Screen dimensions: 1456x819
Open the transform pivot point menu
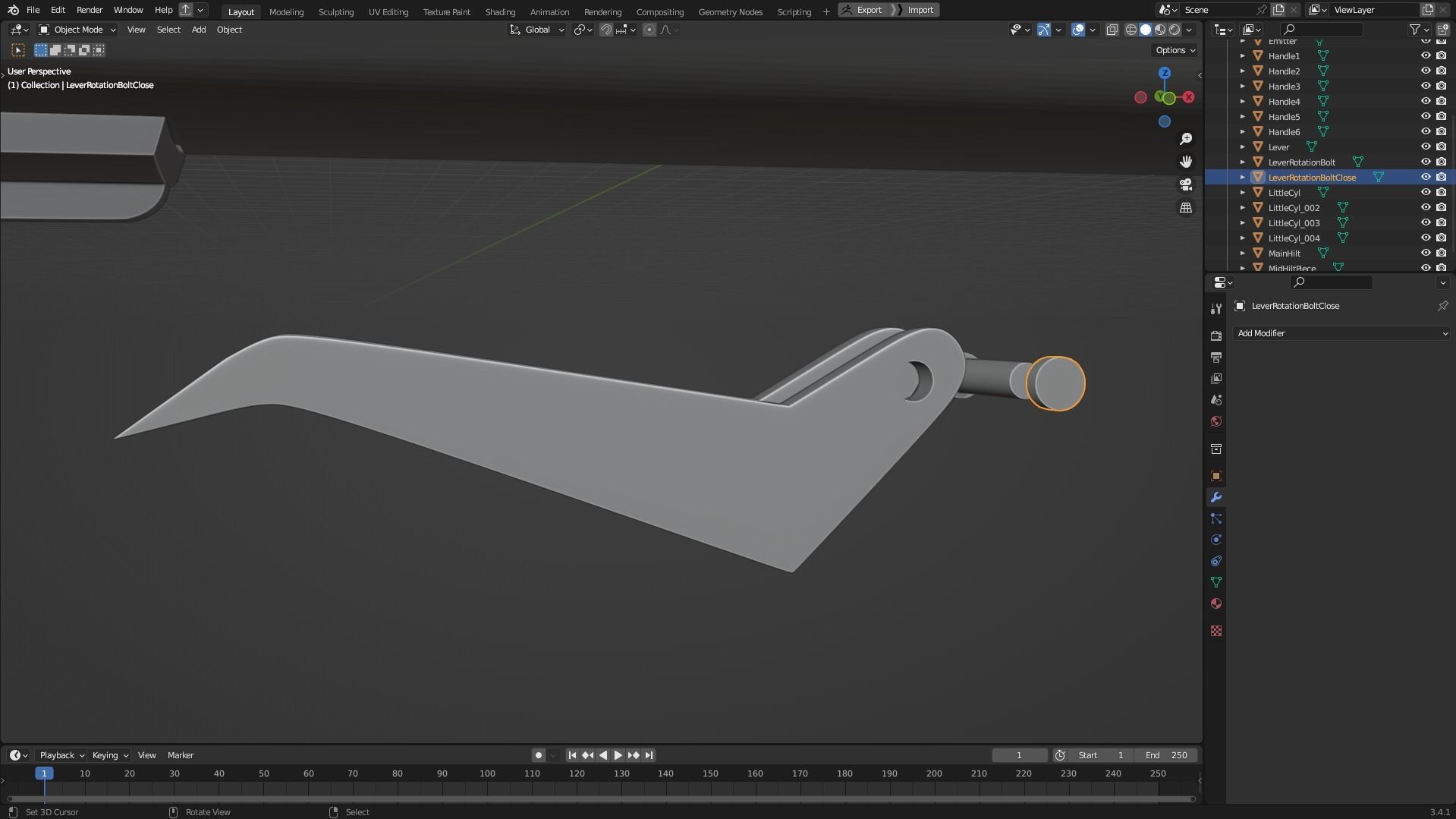coord(583,30)
